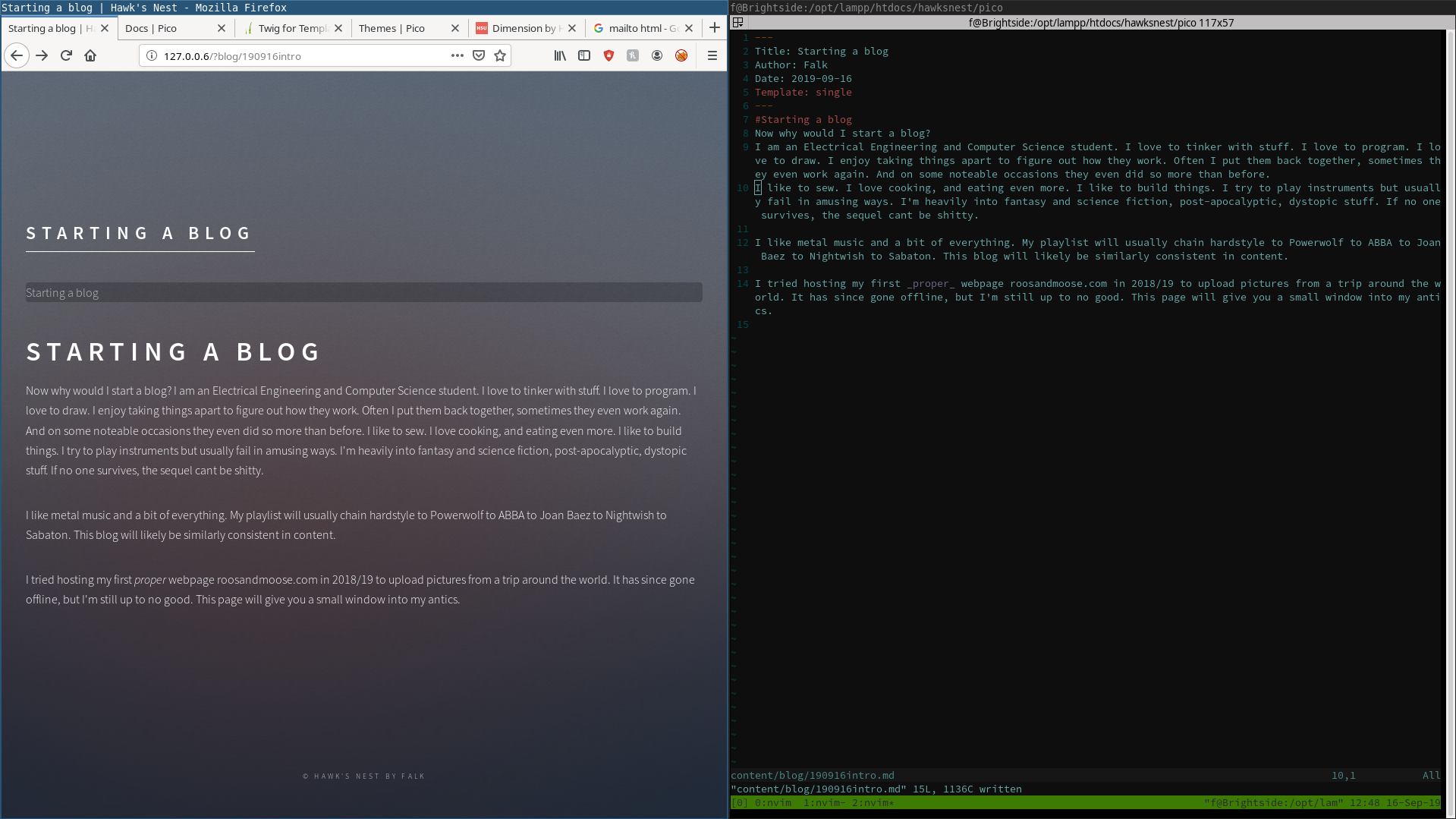Click the Hawk's Nest by Falk footer
Image resolution: width=1456 pixels, height=819 pixels.
tap(363, 776)
